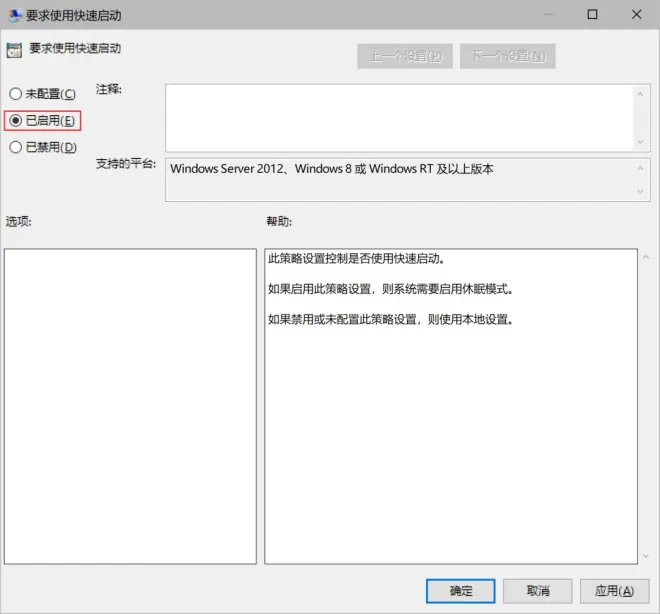
Task: Close the 要求使用快速启动 dialog
Action: [636, 15]
